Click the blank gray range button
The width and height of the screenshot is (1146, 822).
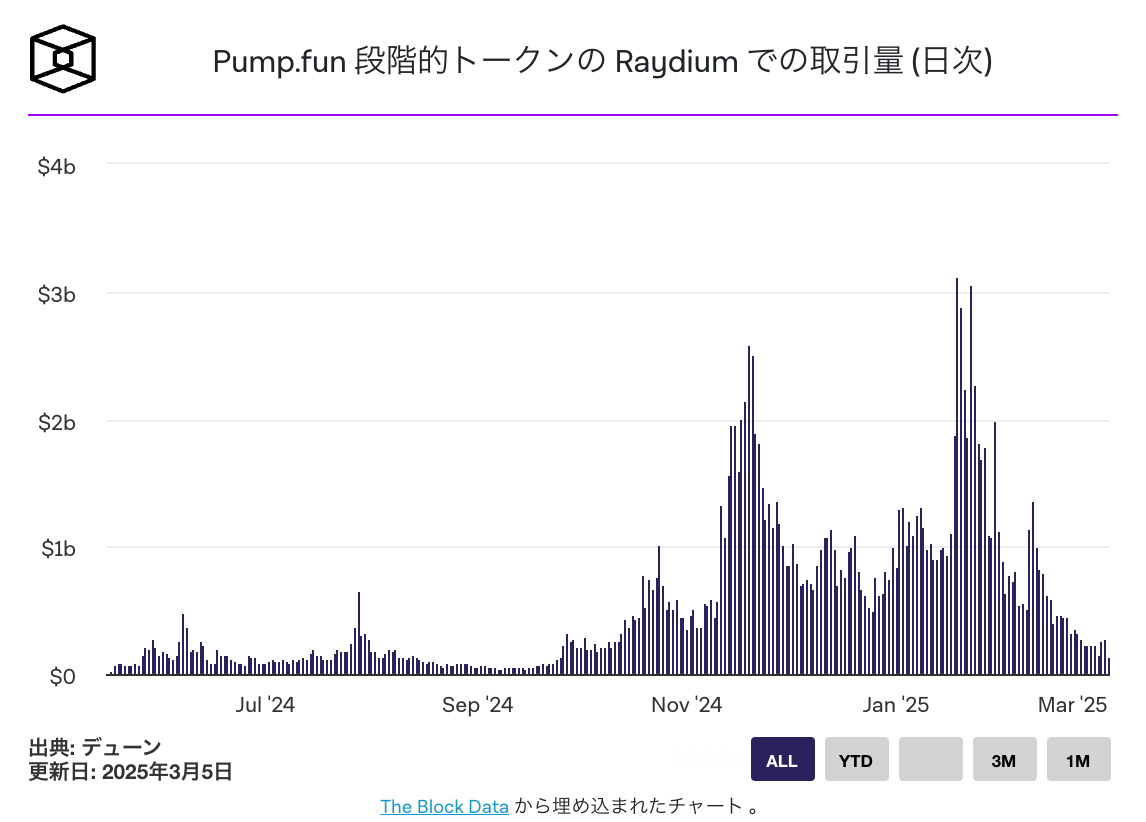click(x=930, y=759)
